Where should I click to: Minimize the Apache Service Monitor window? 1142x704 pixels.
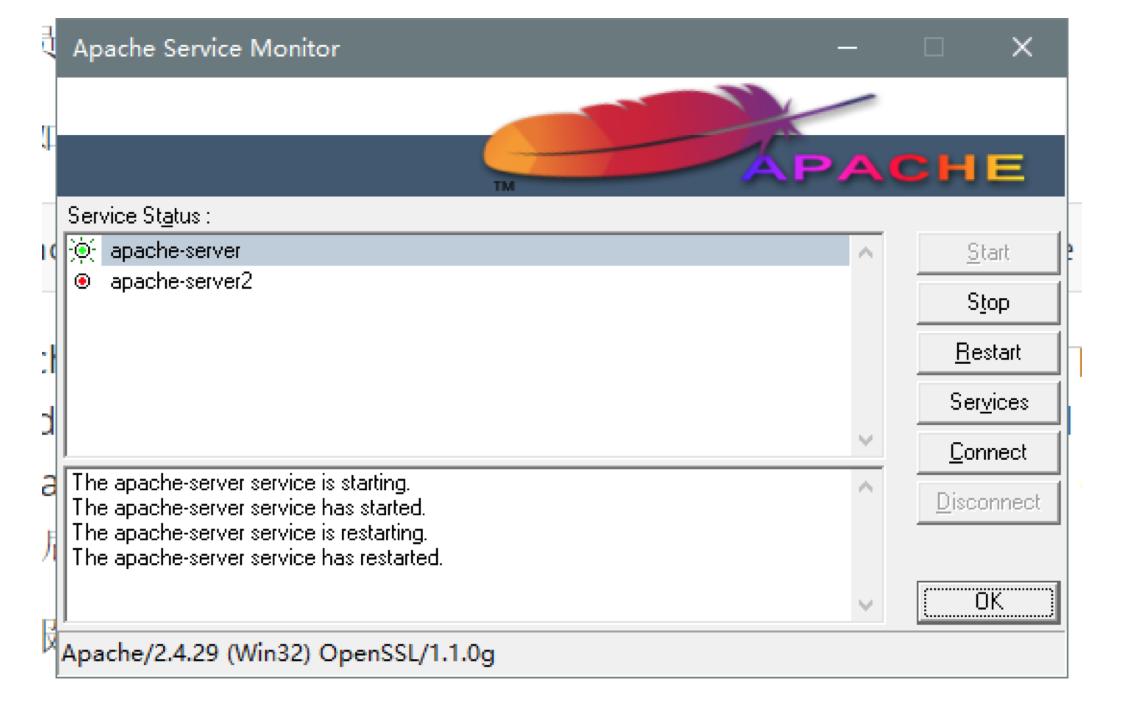tap(847, 48)
